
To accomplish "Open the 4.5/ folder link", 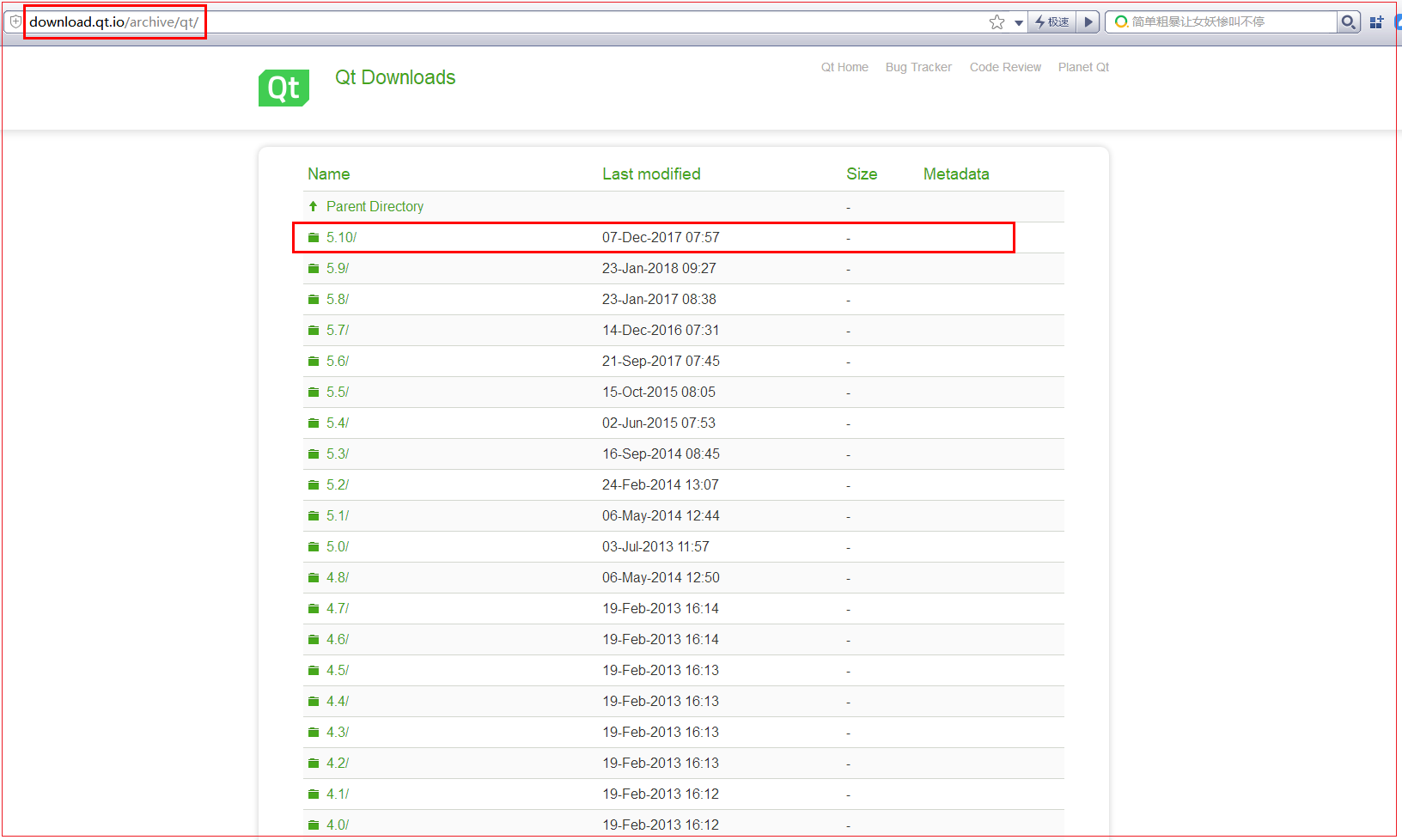I will click(338, 671).
